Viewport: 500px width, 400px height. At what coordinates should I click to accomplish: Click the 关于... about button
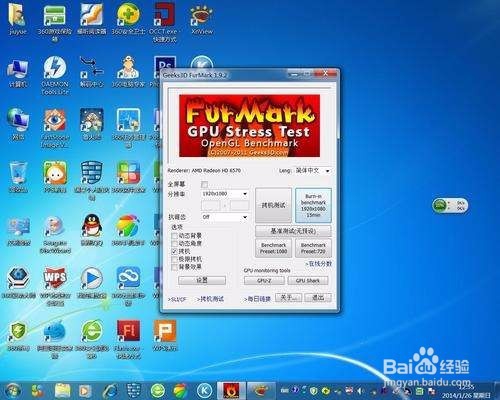point(288,297)
